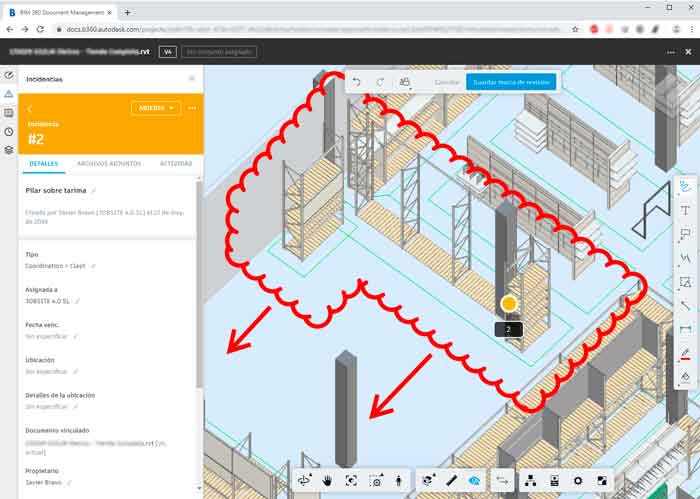Open viewer Settings gear icon
Viewport: 700px width, 499px height.
tap(578, 480)
